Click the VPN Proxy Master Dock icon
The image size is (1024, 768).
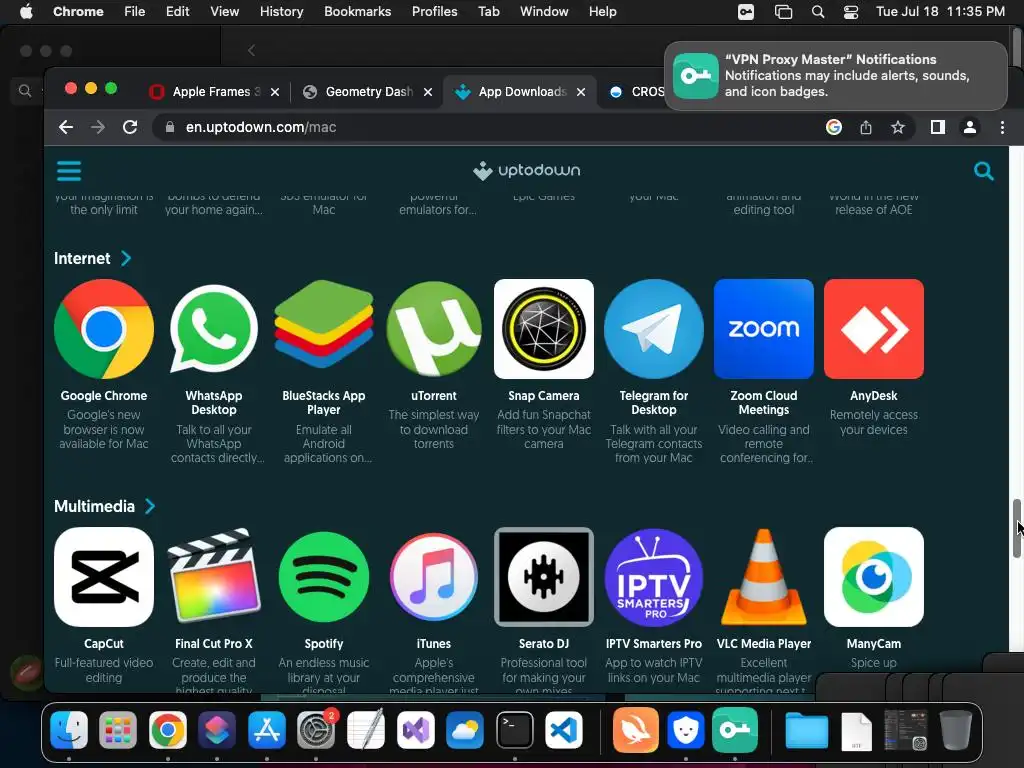click(735, 729)
